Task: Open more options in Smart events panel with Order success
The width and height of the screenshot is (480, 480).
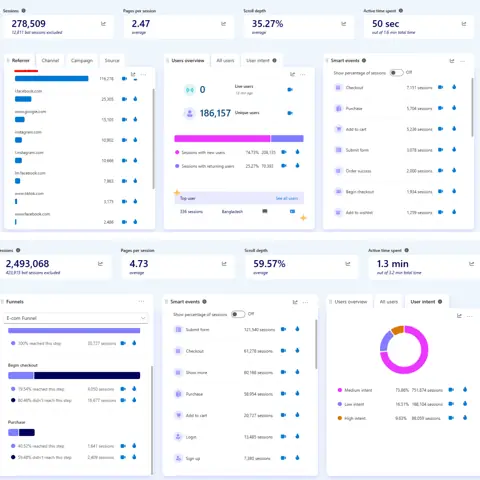Action: pos(462,61)
